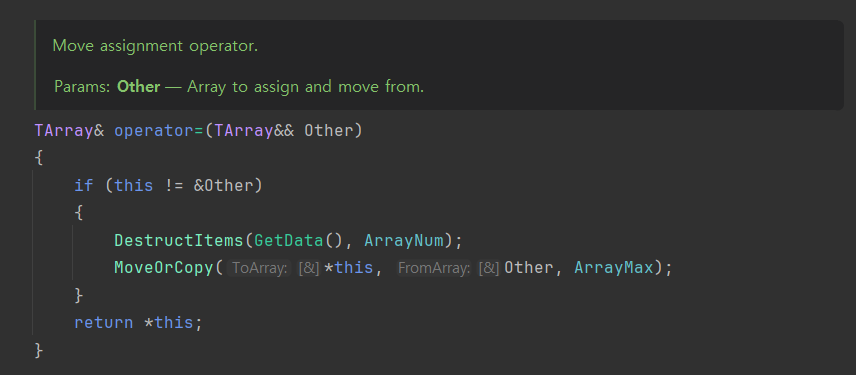Click '*this' argument in MoveOrCopy call
Image resolution: width=856 pixels, height=375 pixels.
tap(348, 267)
